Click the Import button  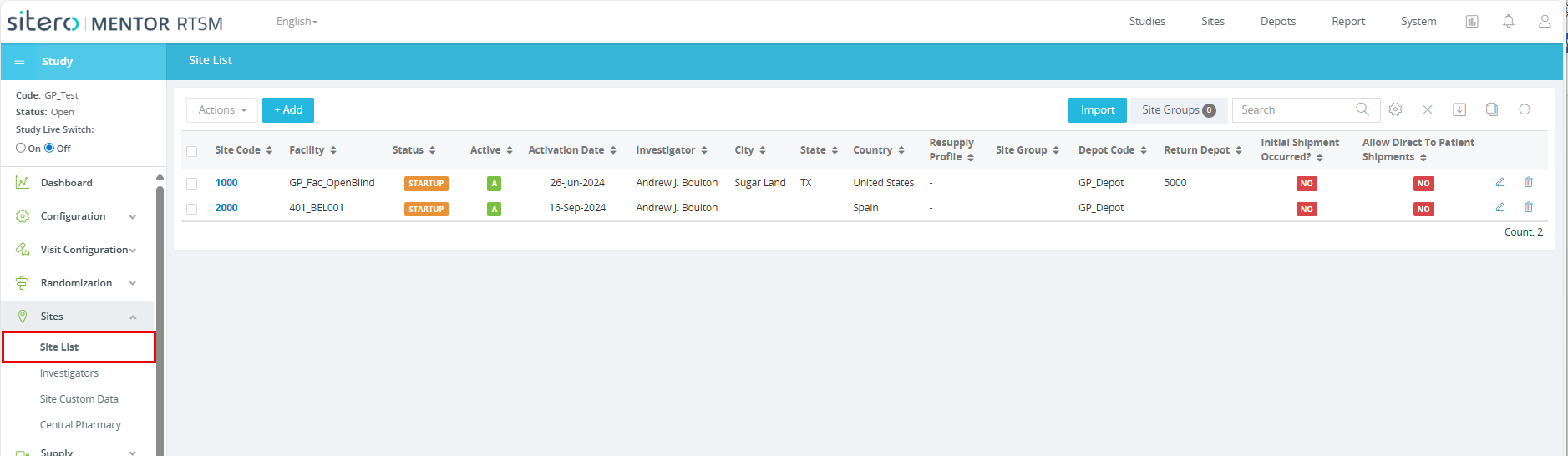[x=1098, y=110]
